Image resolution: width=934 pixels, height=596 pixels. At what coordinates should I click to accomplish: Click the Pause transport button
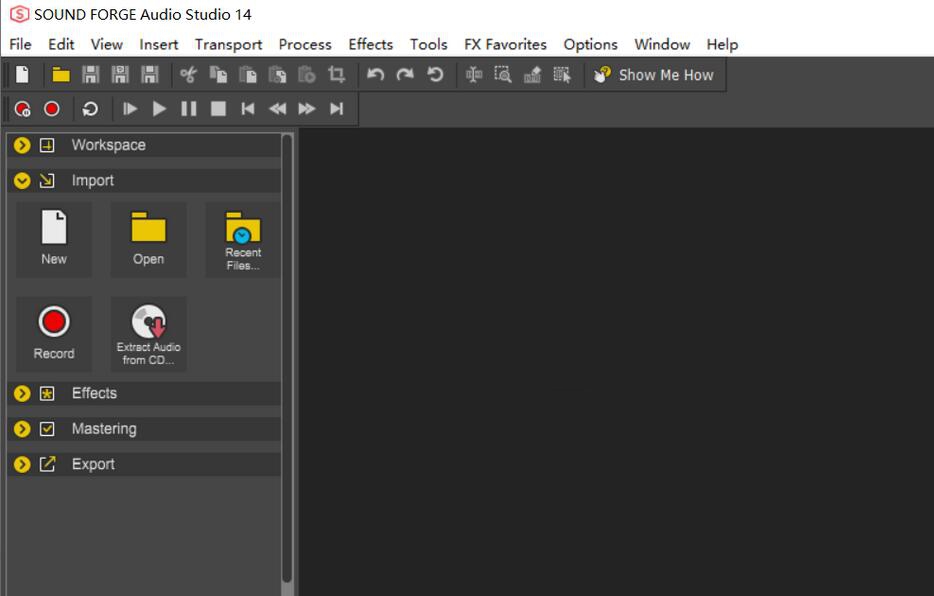tap(189, 109)
